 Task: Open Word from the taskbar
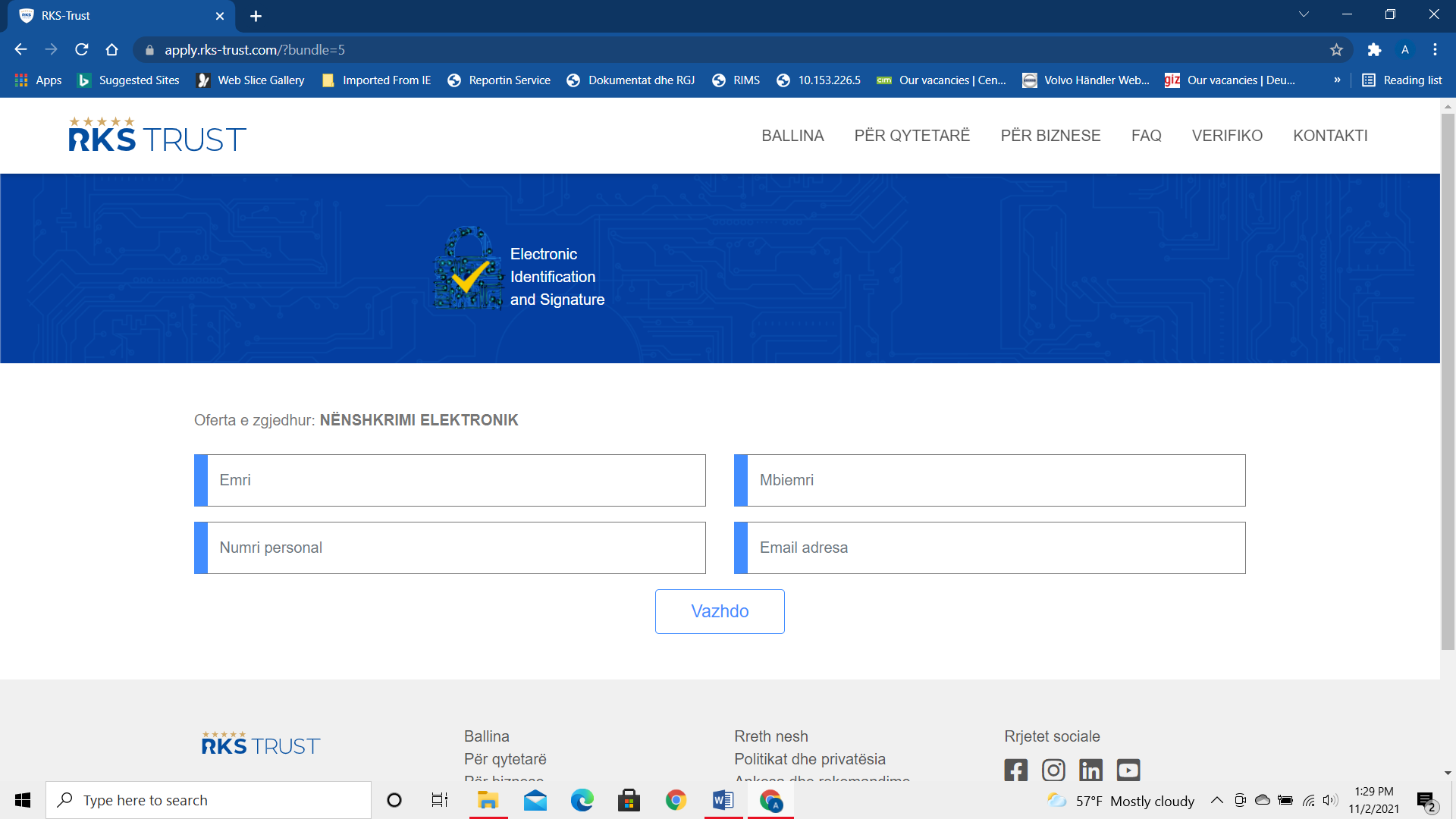coord(723,800)
